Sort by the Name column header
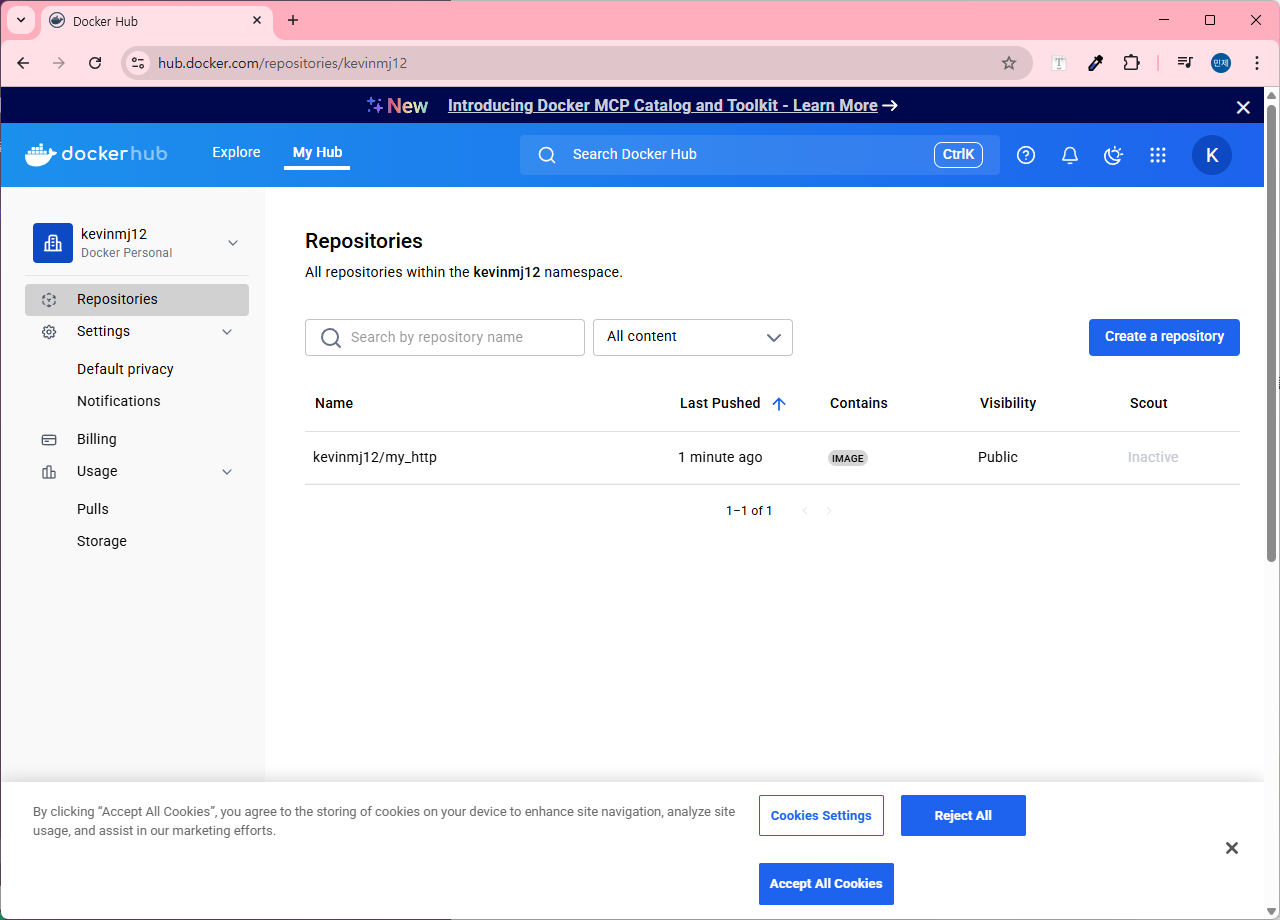Screen dimensions: 1280x920 (x=334, y=404)
